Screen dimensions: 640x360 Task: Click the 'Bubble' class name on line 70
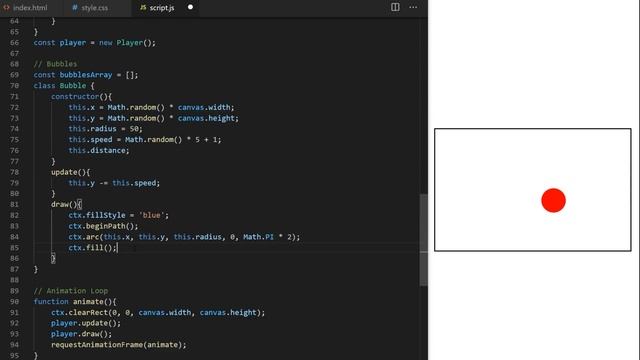(73, 86)
